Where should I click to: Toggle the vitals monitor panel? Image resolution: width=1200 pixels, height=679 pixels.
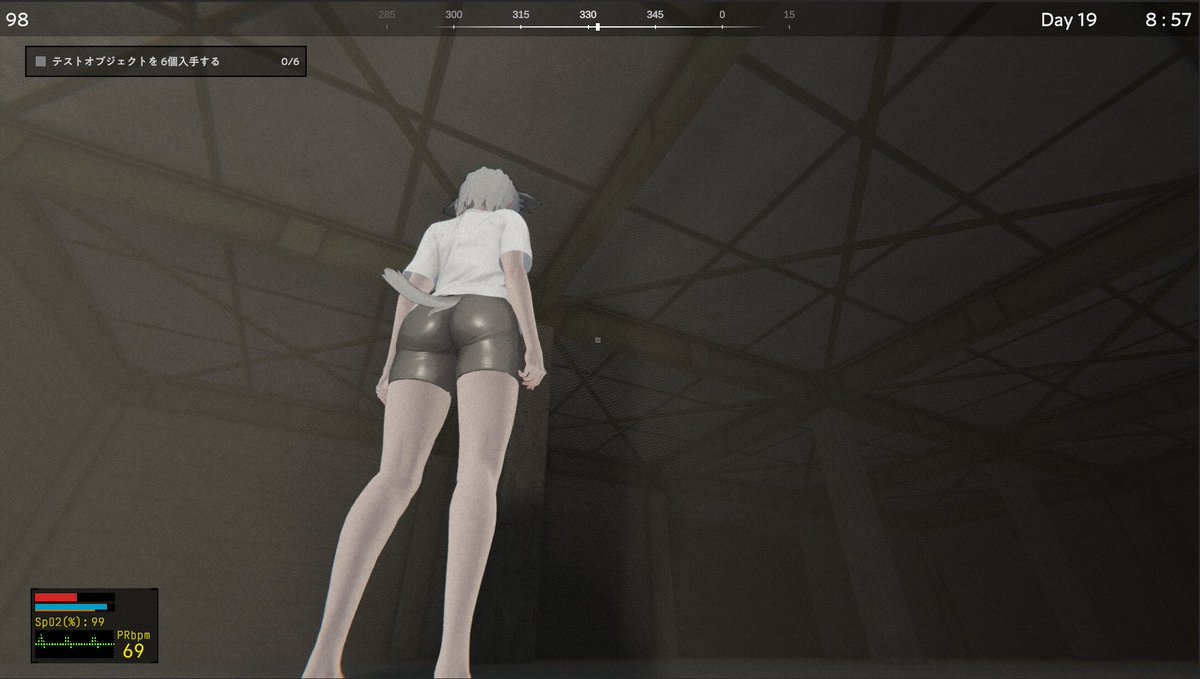pos(94,625)
